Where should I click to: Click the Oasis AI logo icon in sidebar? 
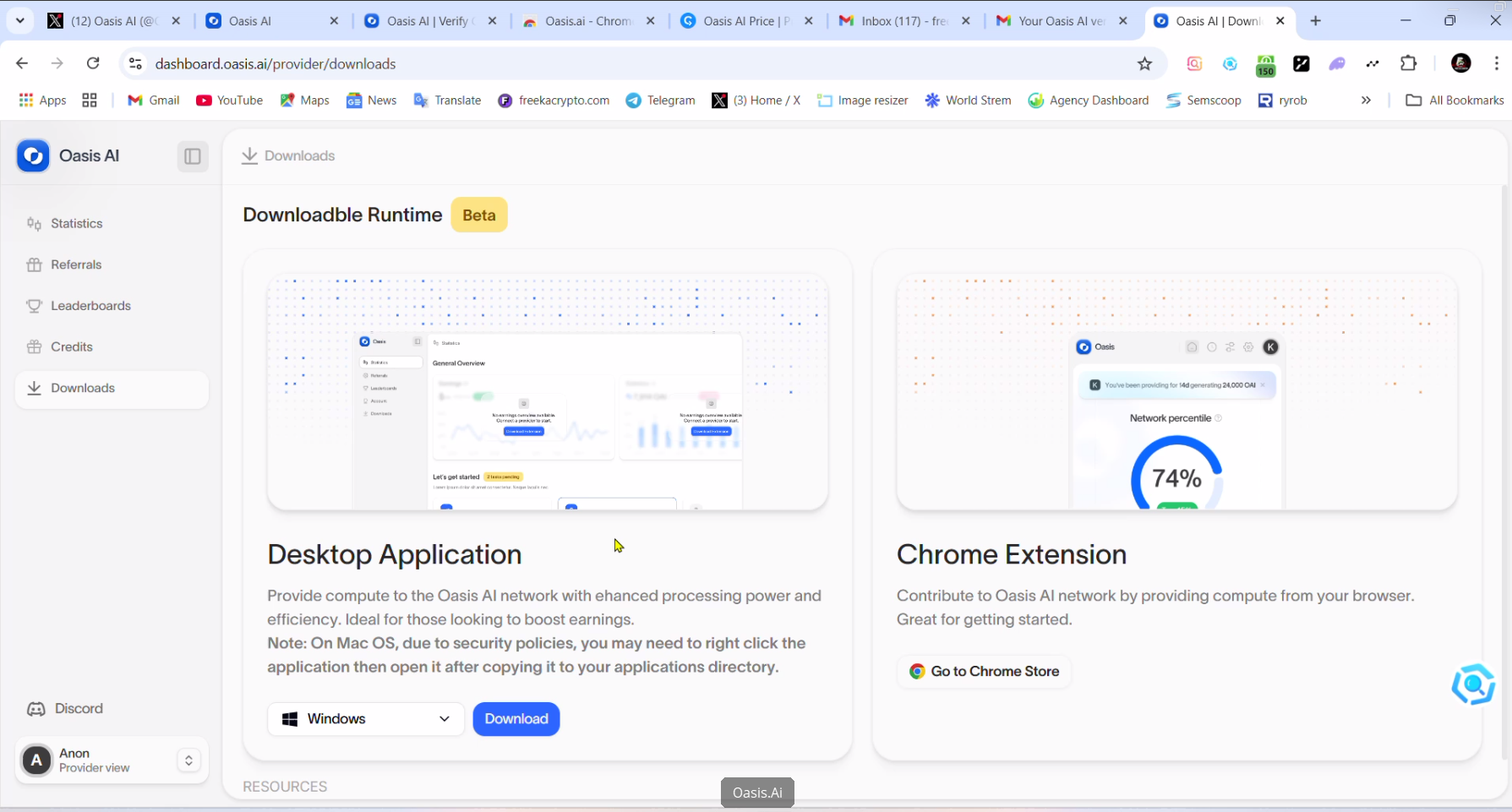point(34,155)
